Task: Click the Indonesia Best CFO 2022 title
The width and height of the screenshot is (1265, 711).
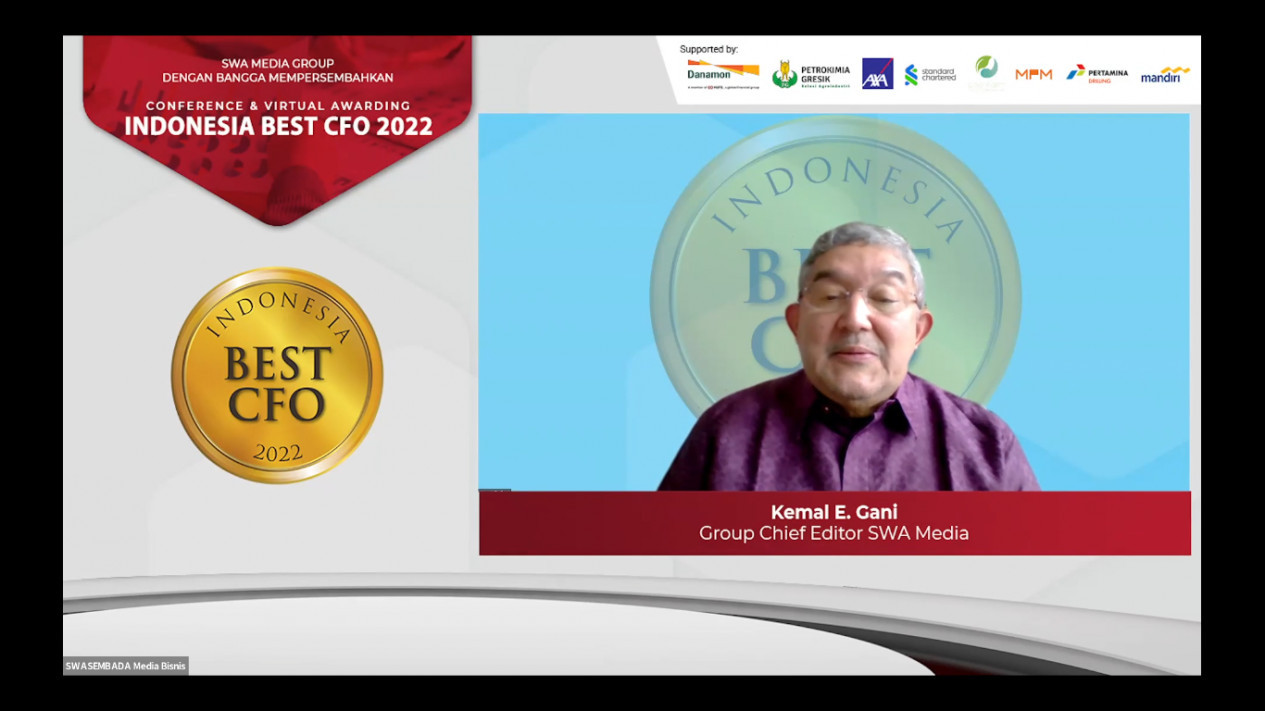Action: 278,127
